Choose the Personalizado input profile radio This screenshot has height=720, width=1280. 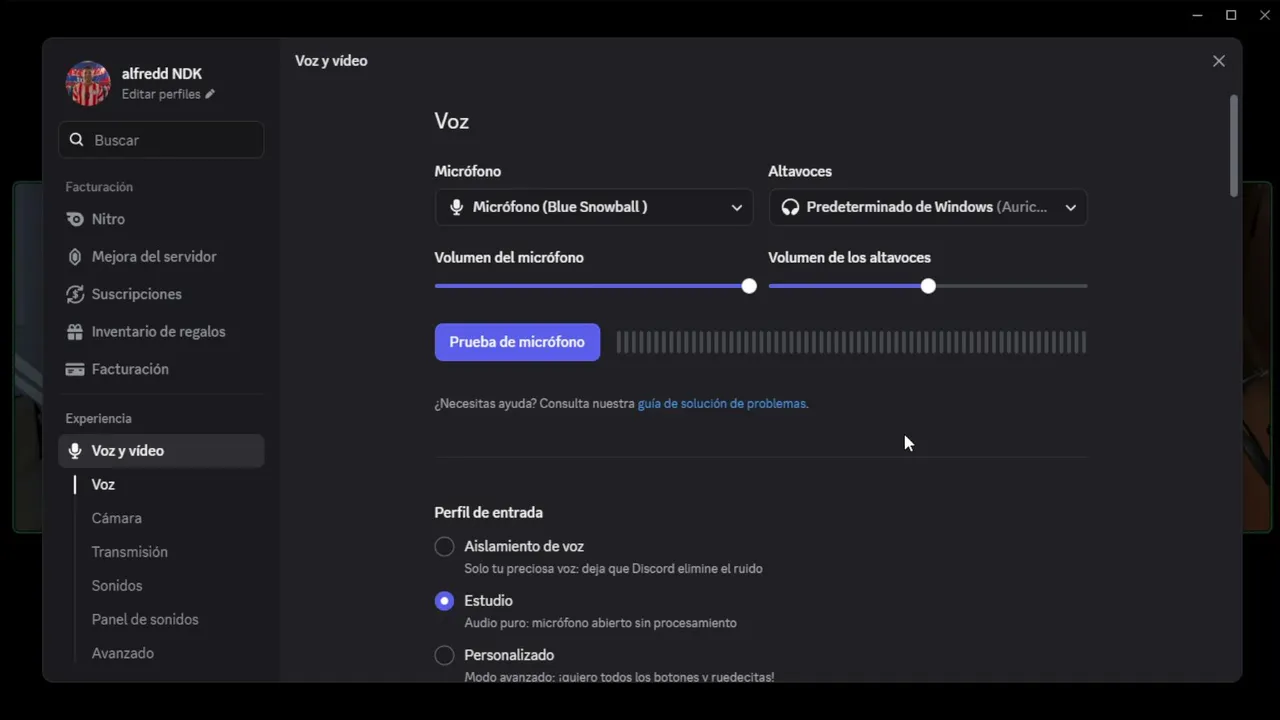pyautogui.click(x=444, y=655)
